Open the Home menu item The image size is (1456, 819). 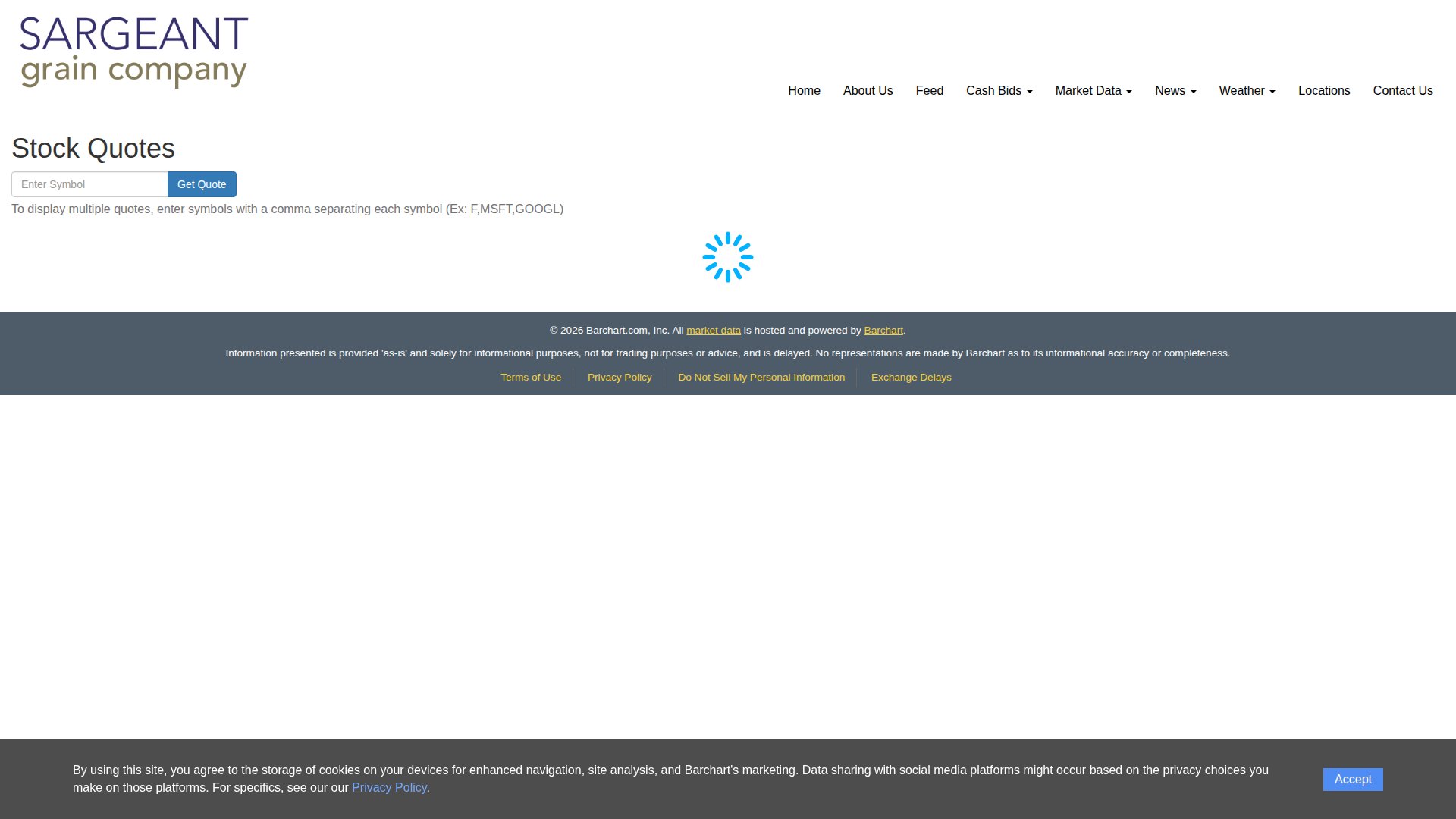804,91
